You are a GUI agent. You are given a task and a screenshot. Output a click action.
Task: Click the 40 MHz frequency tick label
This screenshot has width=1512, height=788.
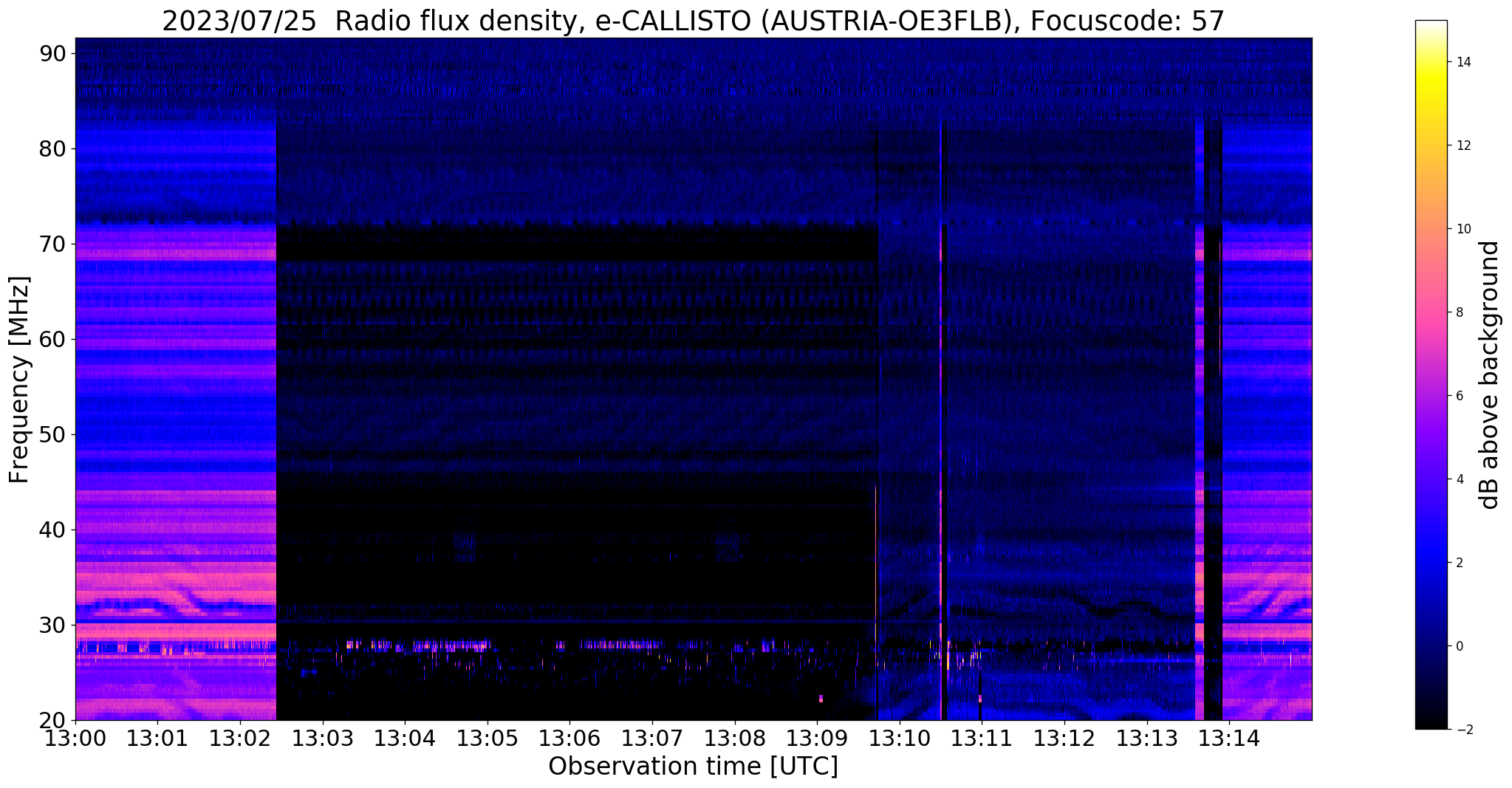pos(53,530)
